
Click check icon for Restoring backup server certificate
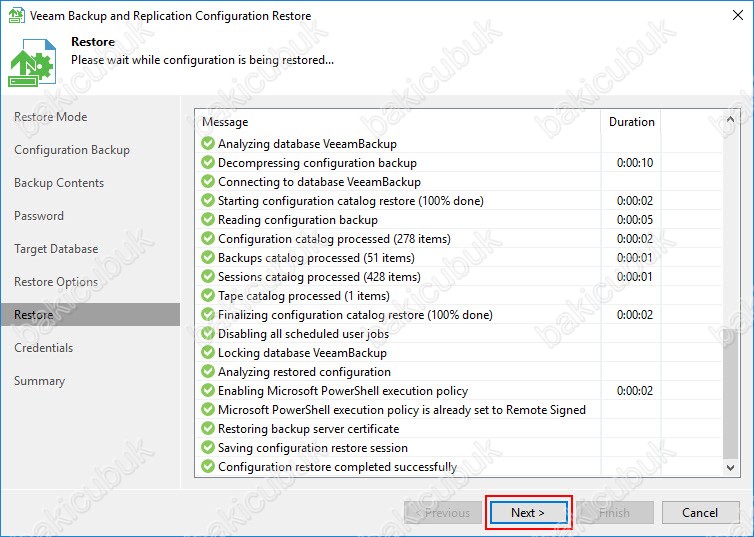point(208,428)
